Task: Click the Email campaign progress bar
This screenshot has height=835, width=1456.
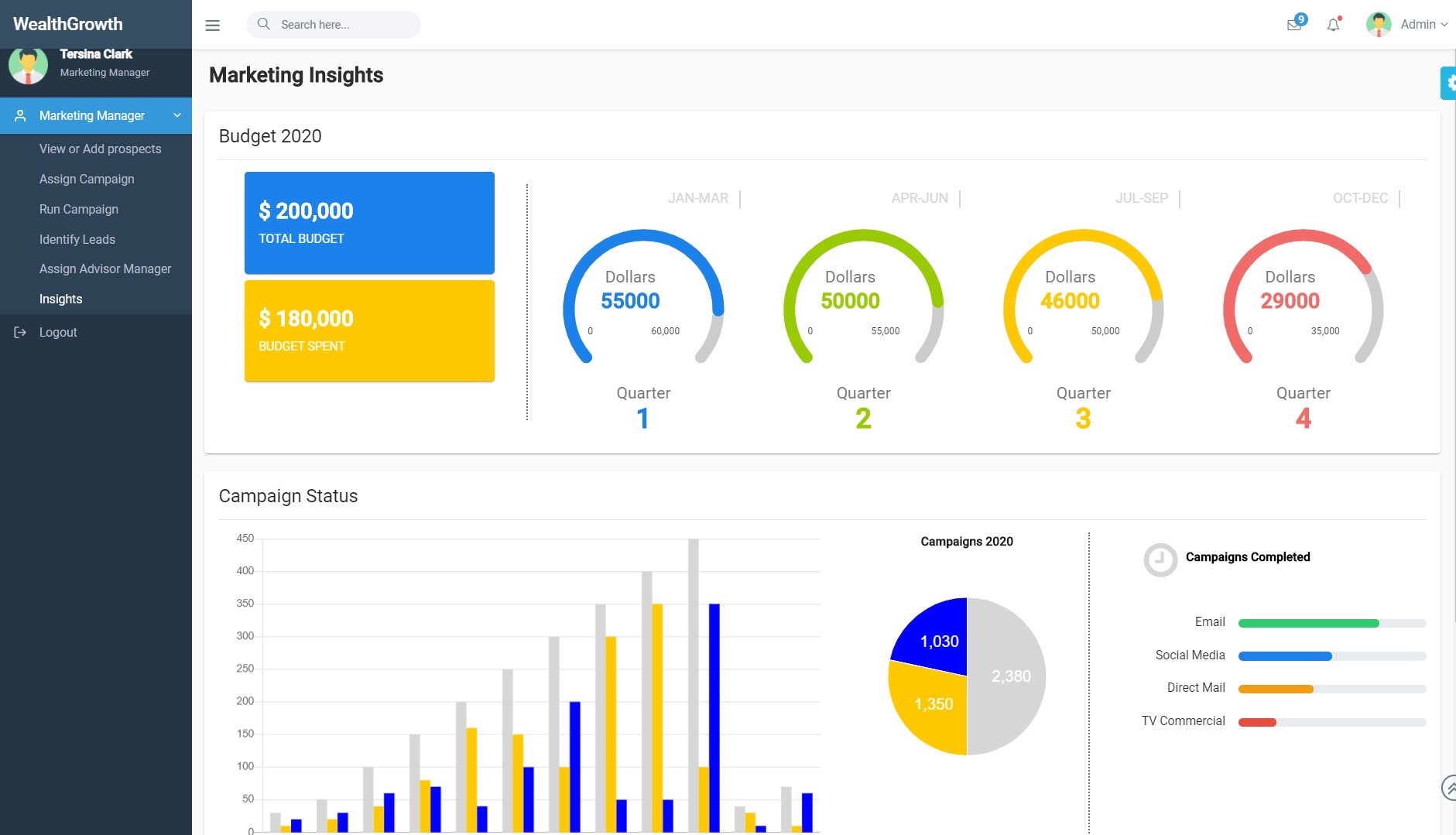Action: click(1331, 623)
